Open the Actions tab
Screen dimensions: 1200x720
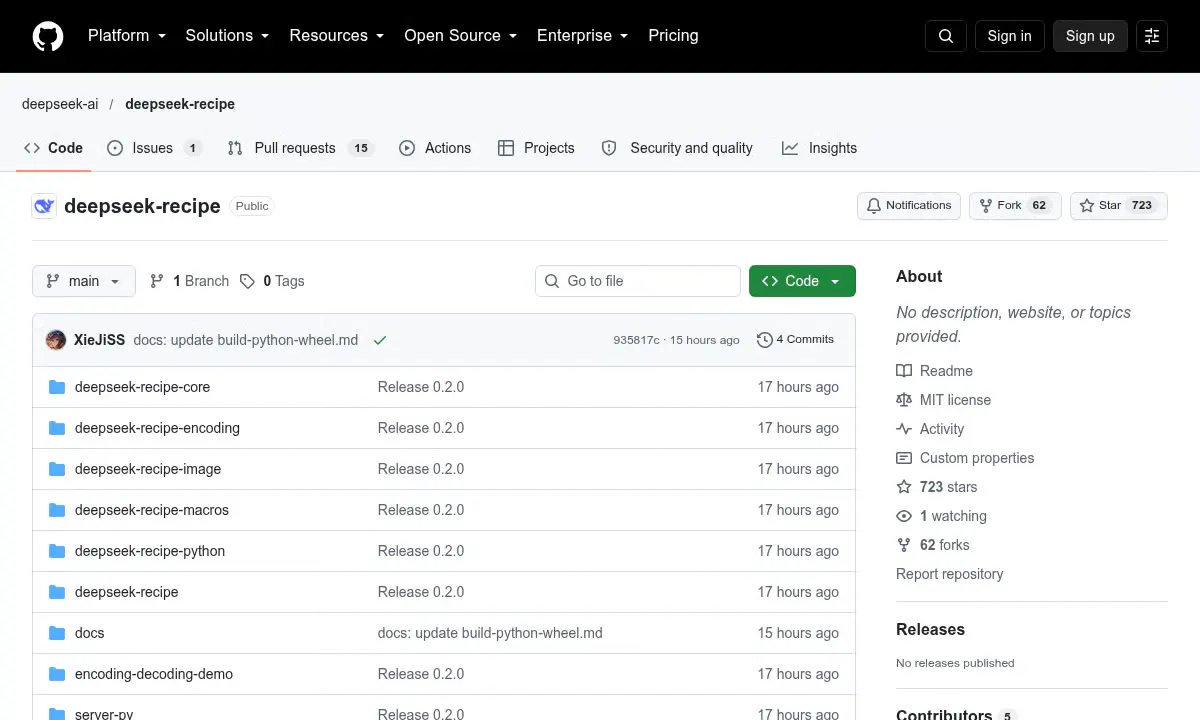pos(435,148)
